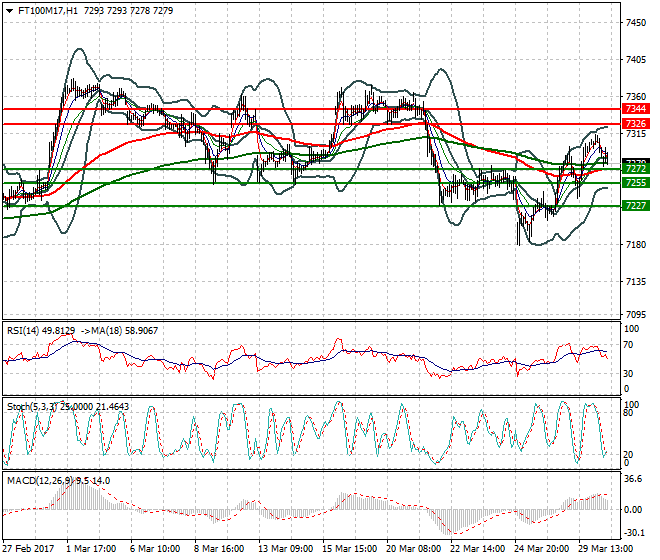Click the 7095 price scale value

[636, 315]
